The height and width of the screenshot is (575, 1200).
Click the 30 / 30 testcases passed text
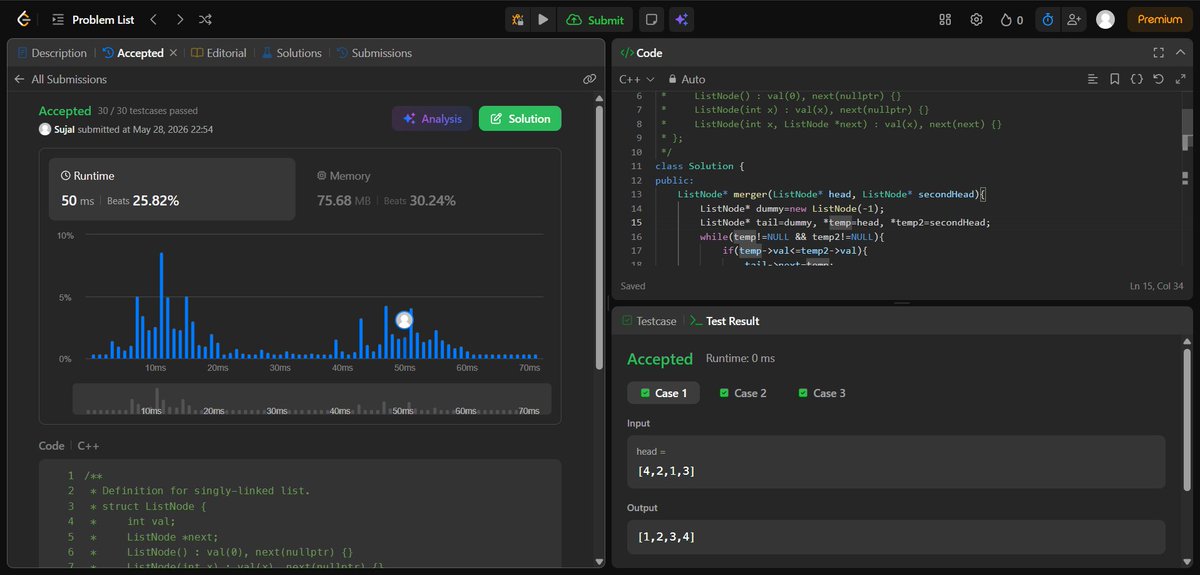pyautogui.click(x=148, y=112)
